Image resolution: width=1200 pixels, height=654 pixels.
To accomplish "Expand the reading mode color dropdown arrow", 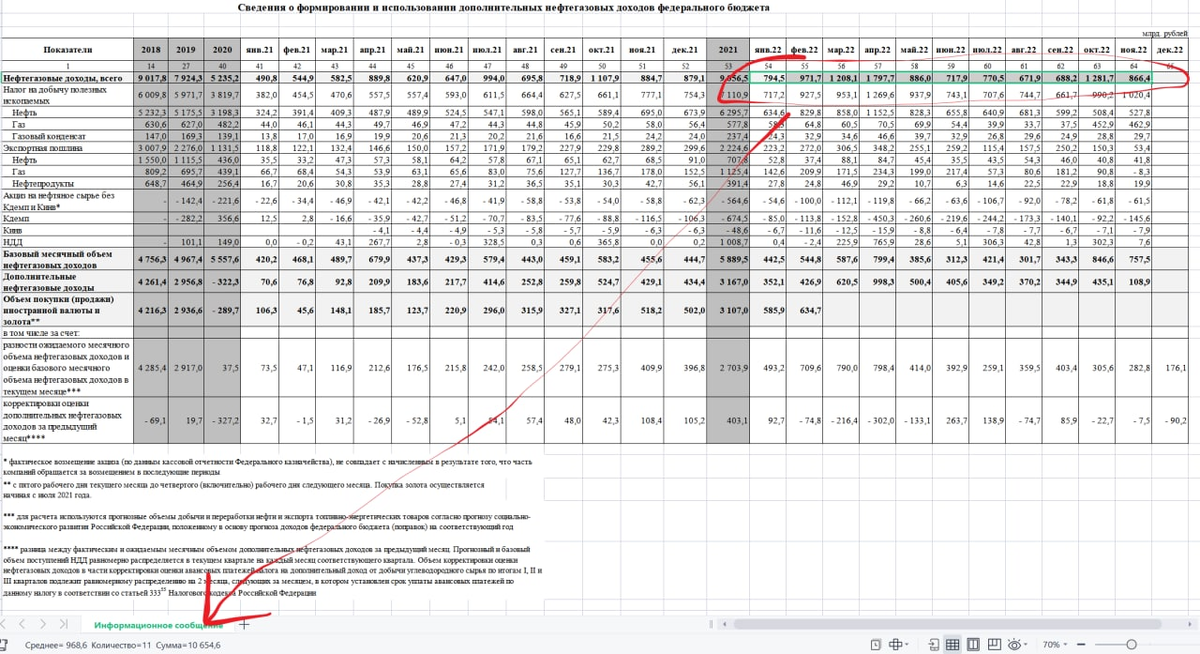I will [907, 645].
